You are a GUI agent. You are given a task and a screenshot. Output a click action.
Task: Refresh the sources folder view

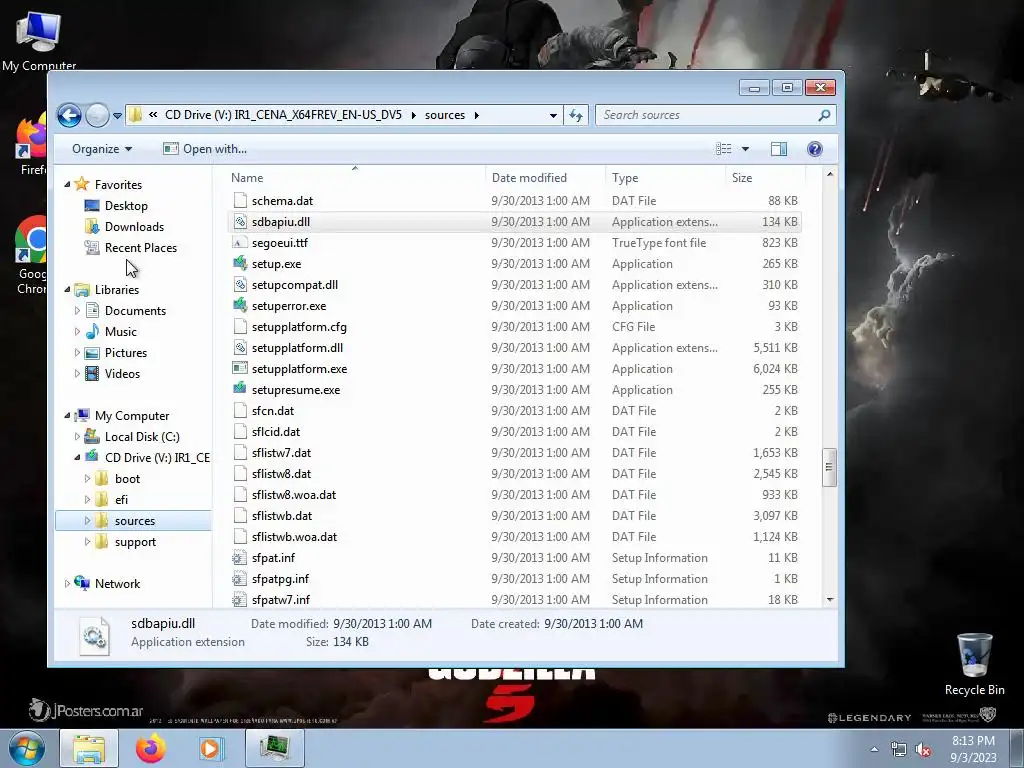click(575, 115)
